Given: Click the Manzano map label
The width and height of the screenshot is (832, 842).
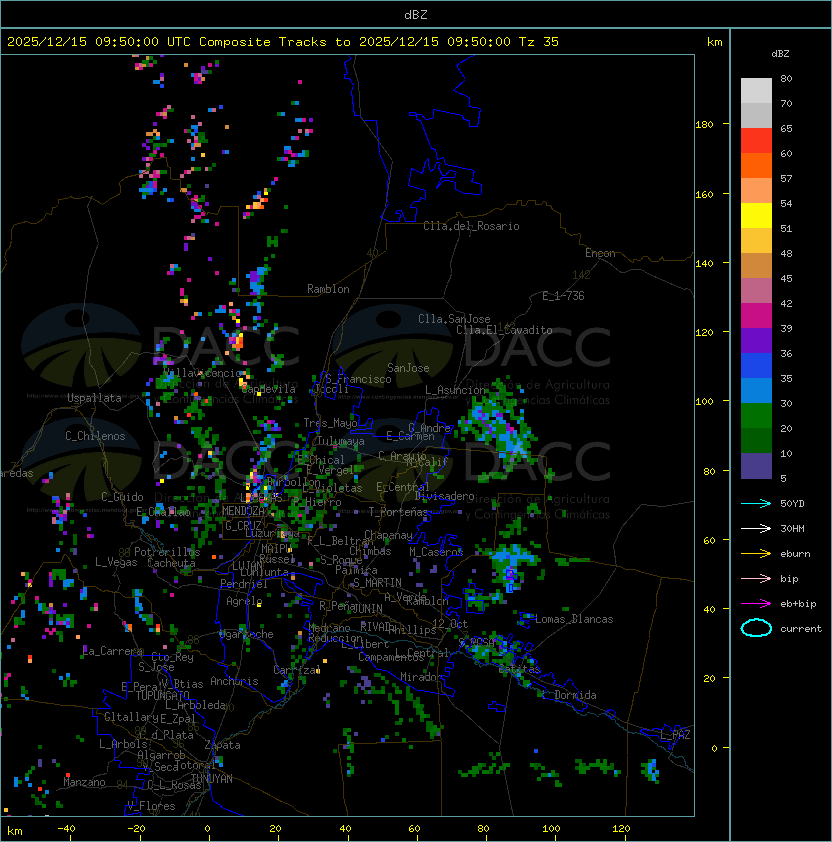Looking at the screenshot, I should pyautogui.click(x=84, y=782).
